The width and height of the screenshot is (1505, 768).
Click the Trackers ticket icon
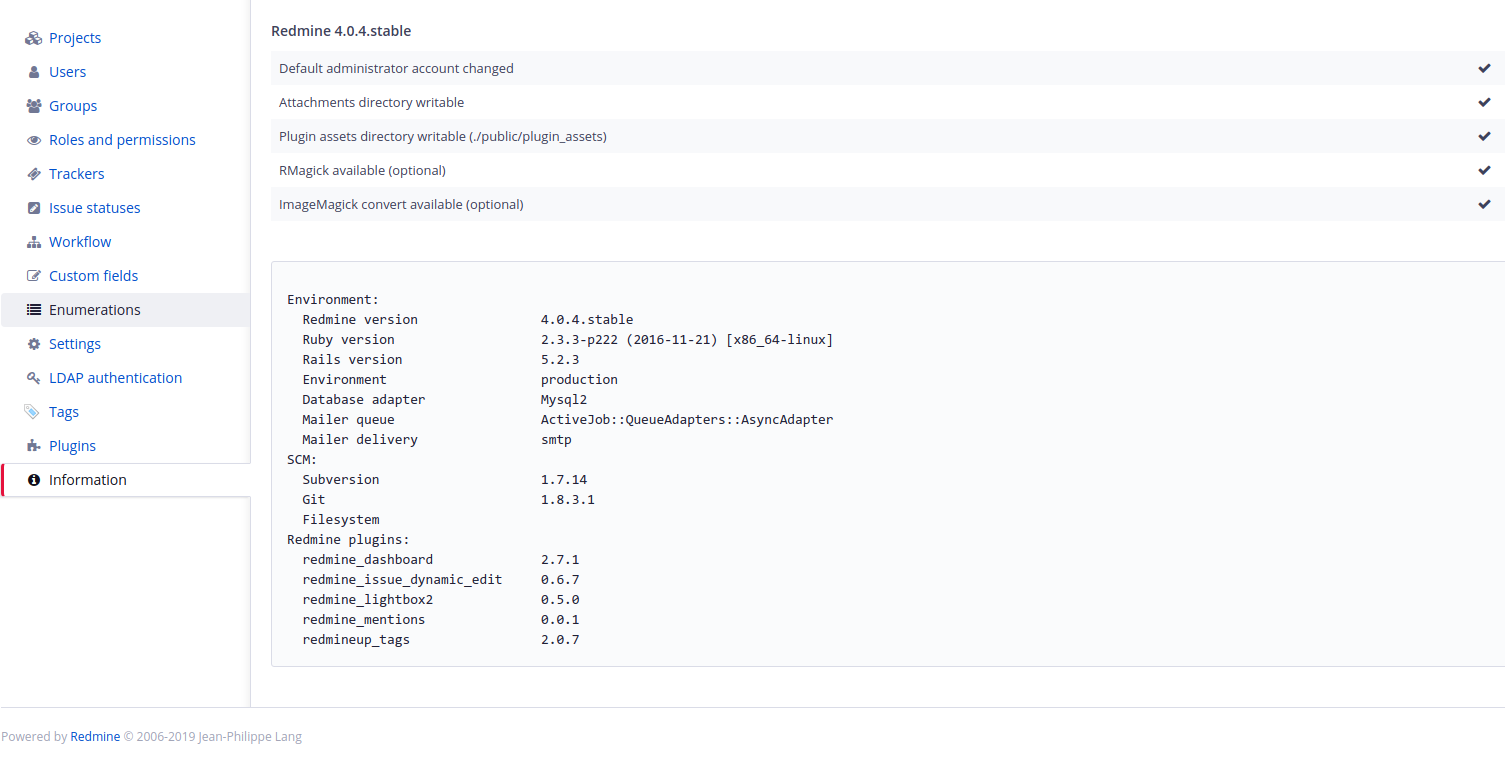(x=33, y=174)
